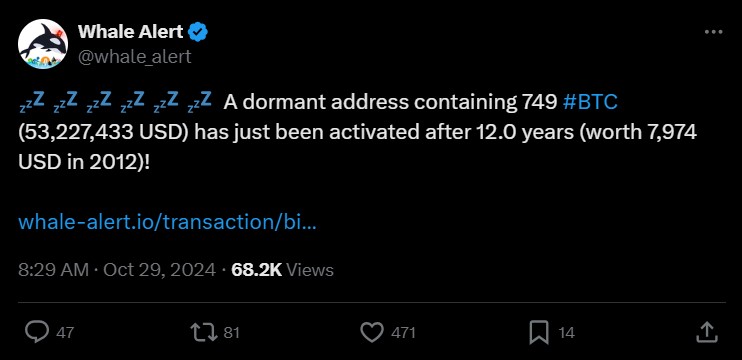Image resolution: width=742 pixels, height=360 pixels.
Task: Click the 47 replies count
Action: click(65, 333)
